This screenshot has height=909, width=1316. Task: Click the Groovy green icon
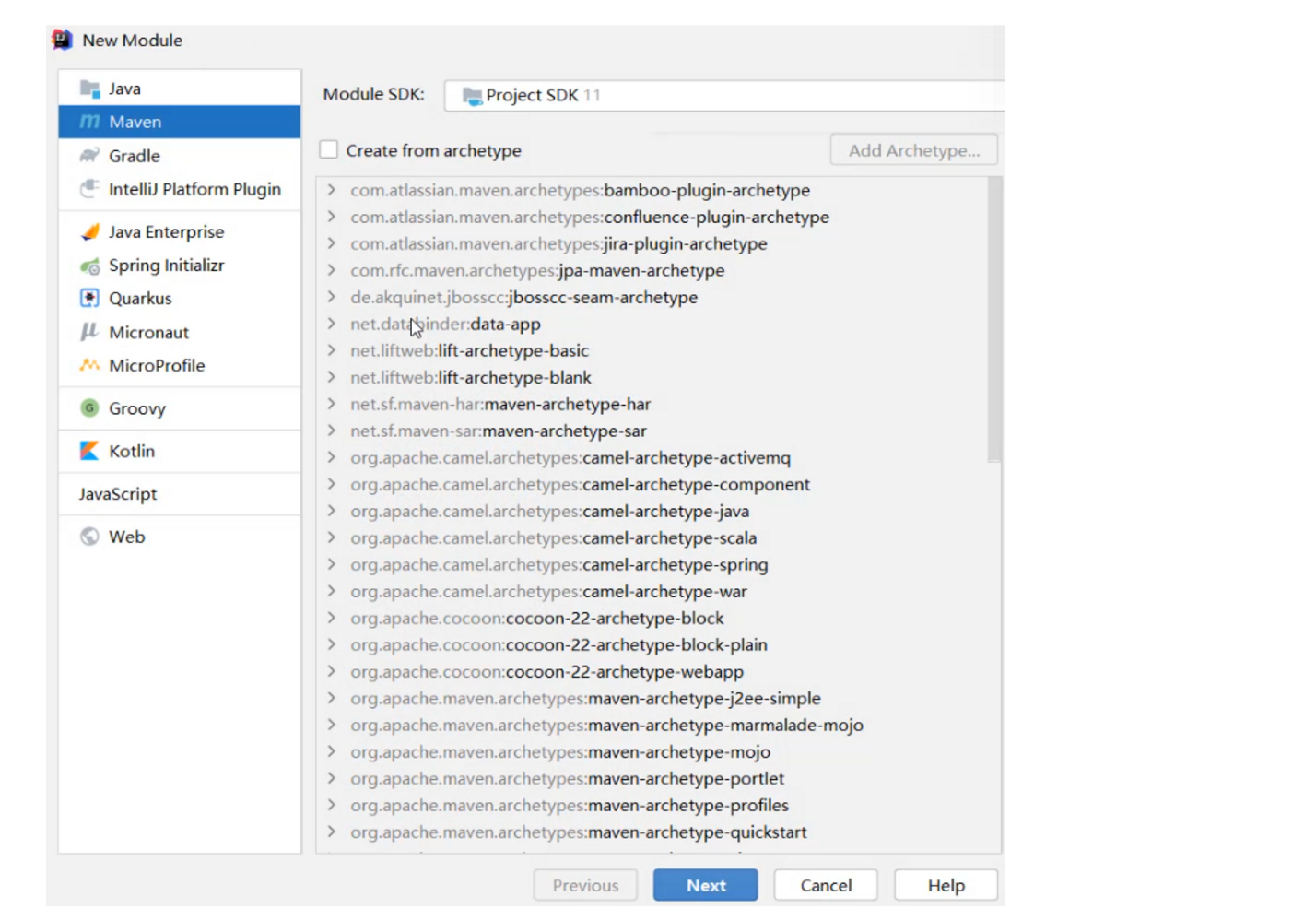click(89, 407)
